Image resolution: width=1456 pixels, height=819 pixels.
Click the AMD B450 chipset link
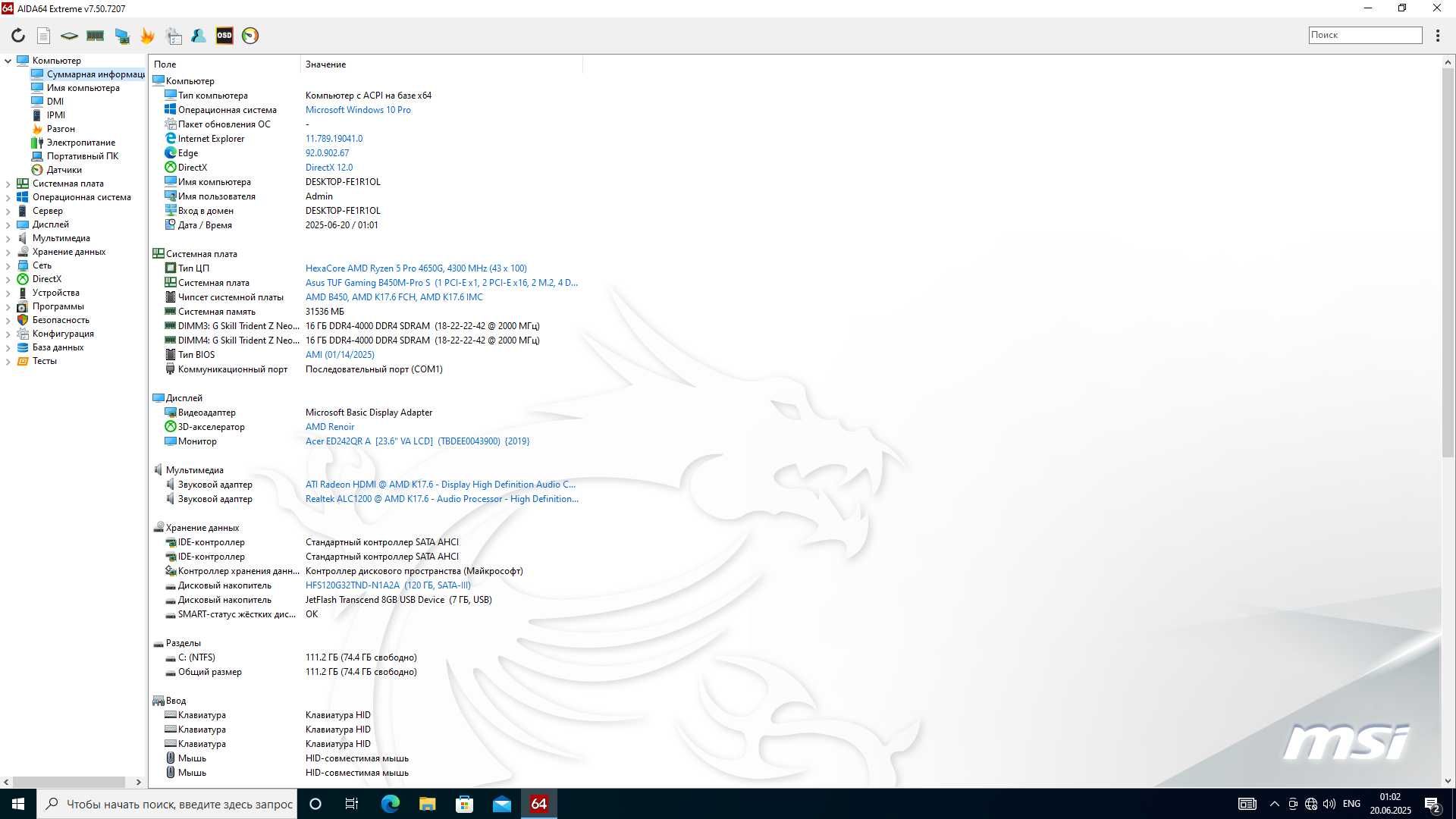[x=394, y=297]
